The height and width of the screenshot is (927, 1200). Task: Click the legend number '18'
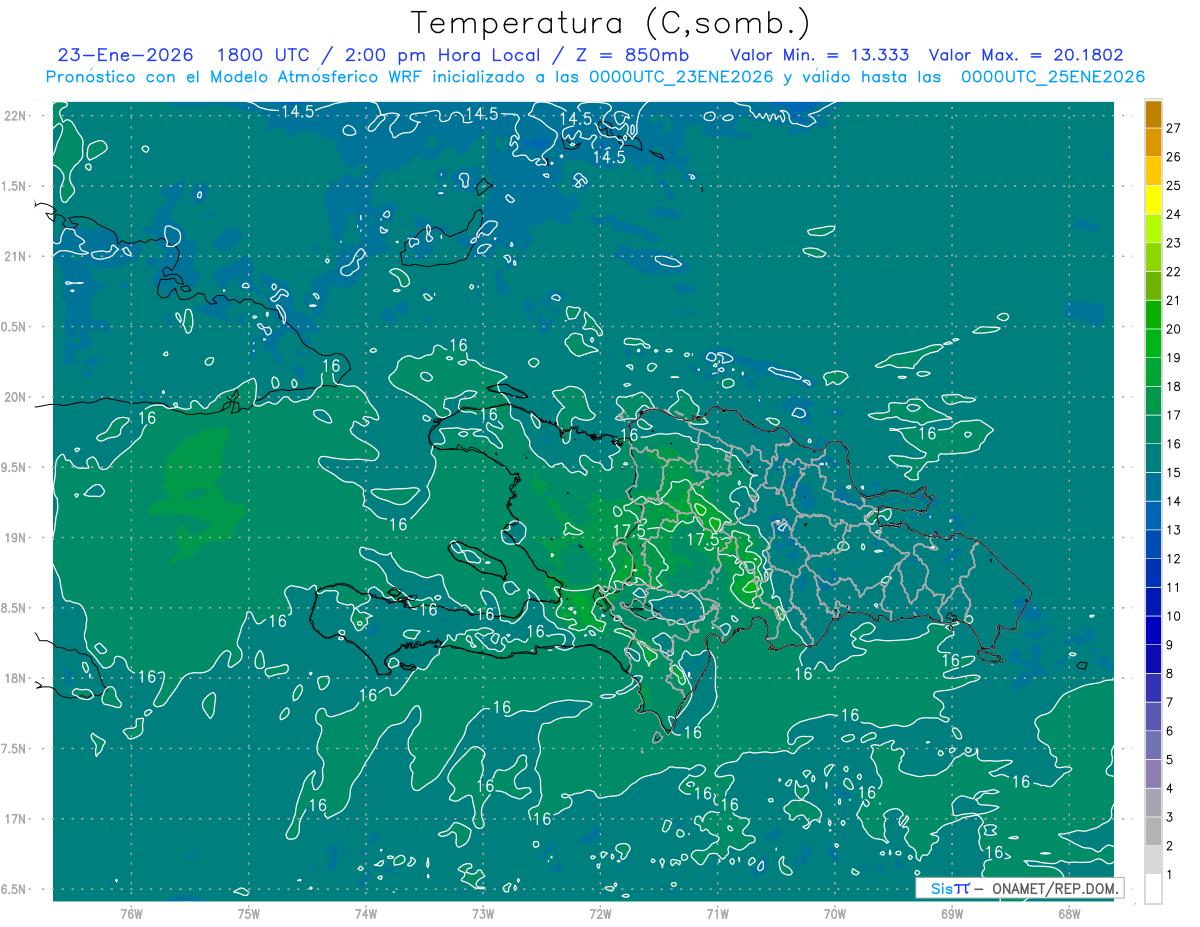click(x=1173, y=387)
